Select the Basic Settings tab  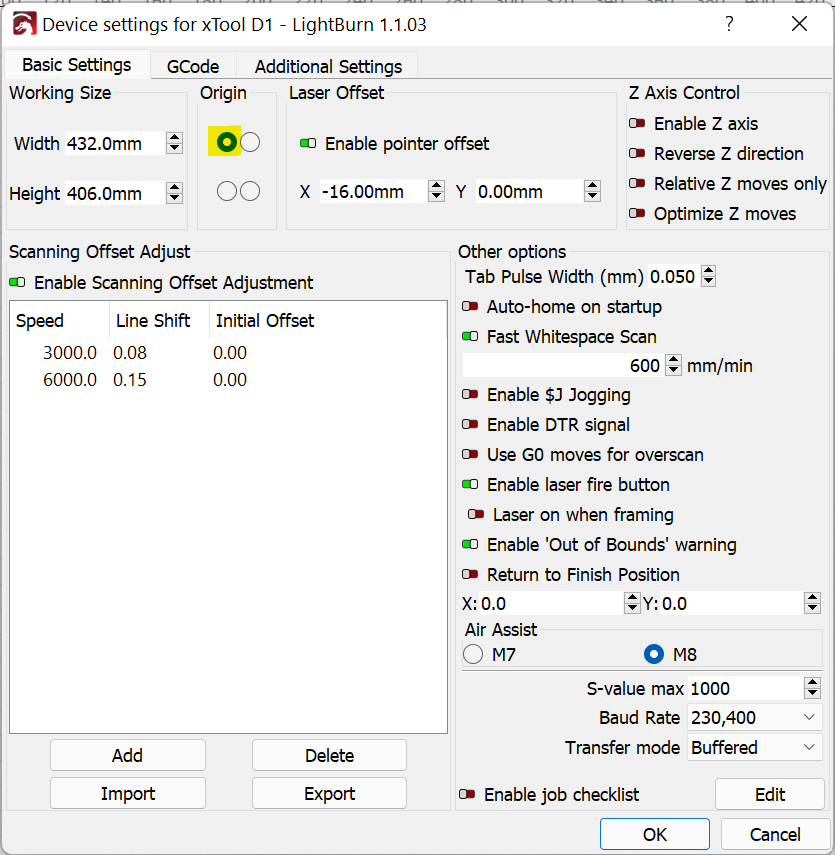tap(77, 64)
